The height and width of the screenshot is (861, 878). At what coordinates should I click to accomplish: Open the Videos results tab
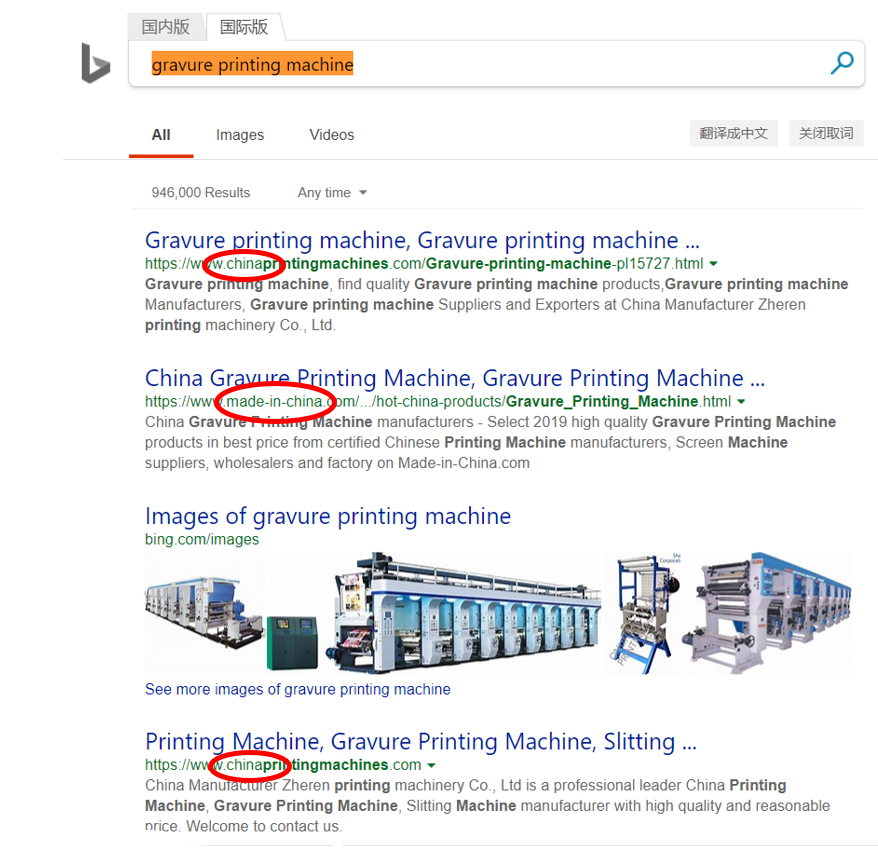point(331,135)
